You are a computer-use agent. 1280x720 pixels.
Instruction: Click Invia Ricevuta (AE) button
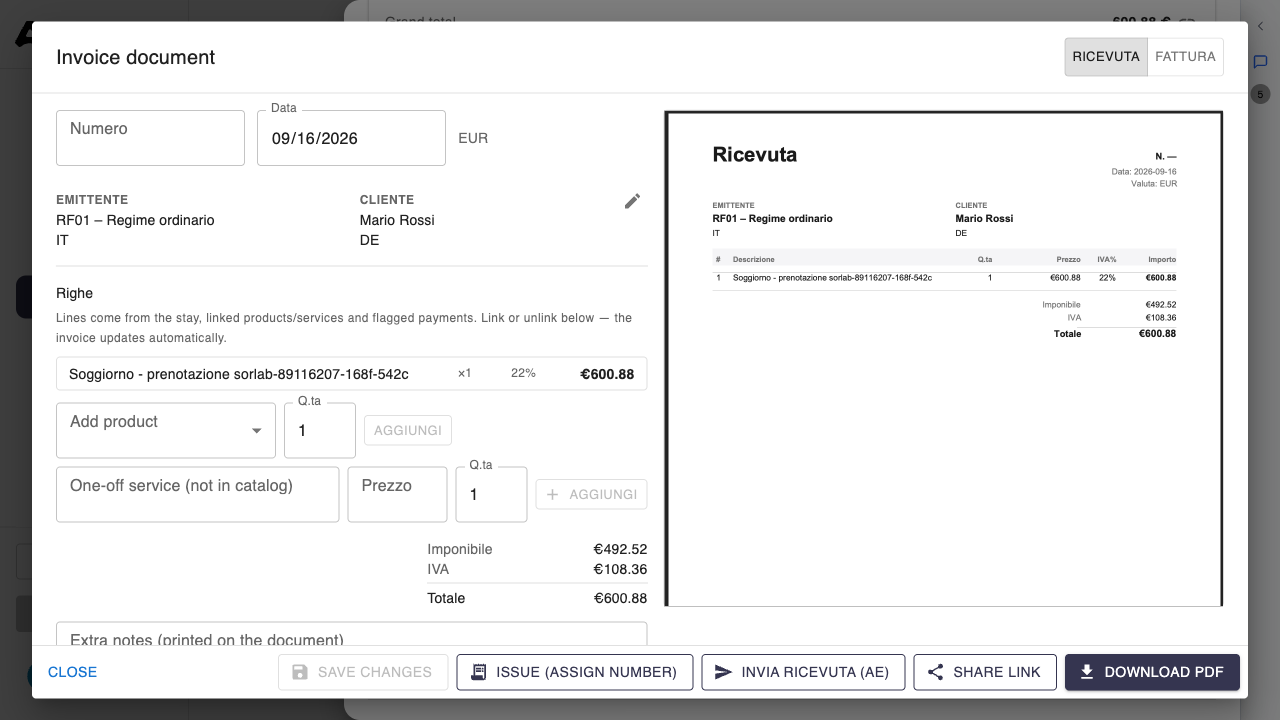tap(804, 672)
